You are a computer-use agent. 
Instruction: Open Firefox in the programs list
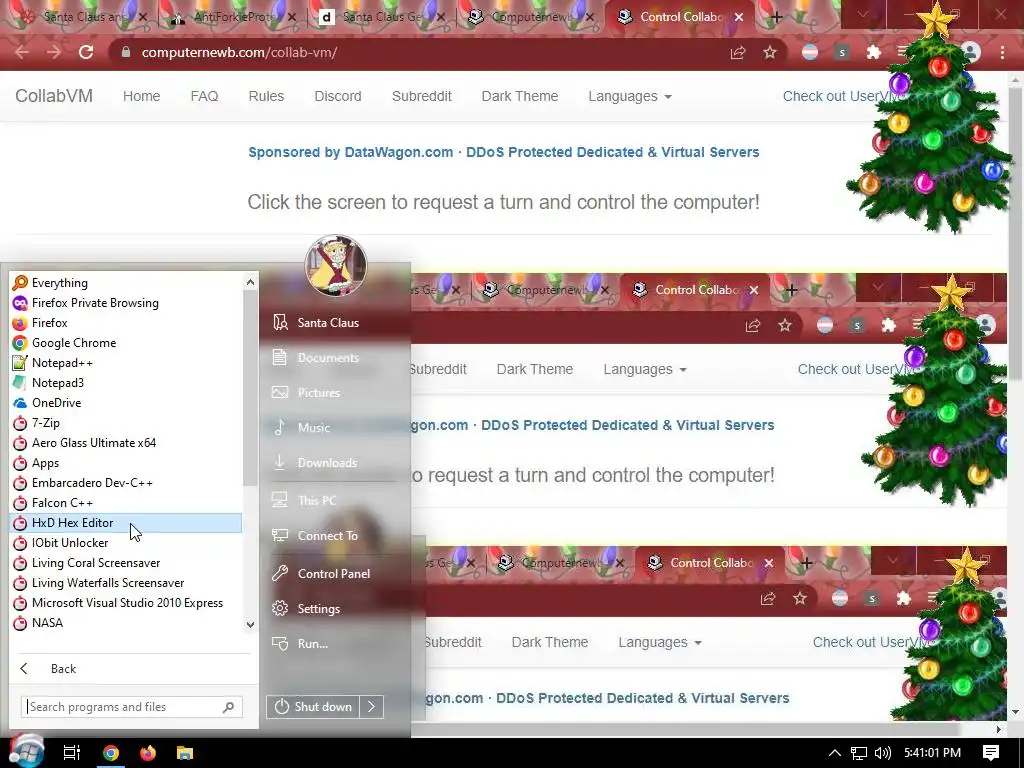coord(125,323)
